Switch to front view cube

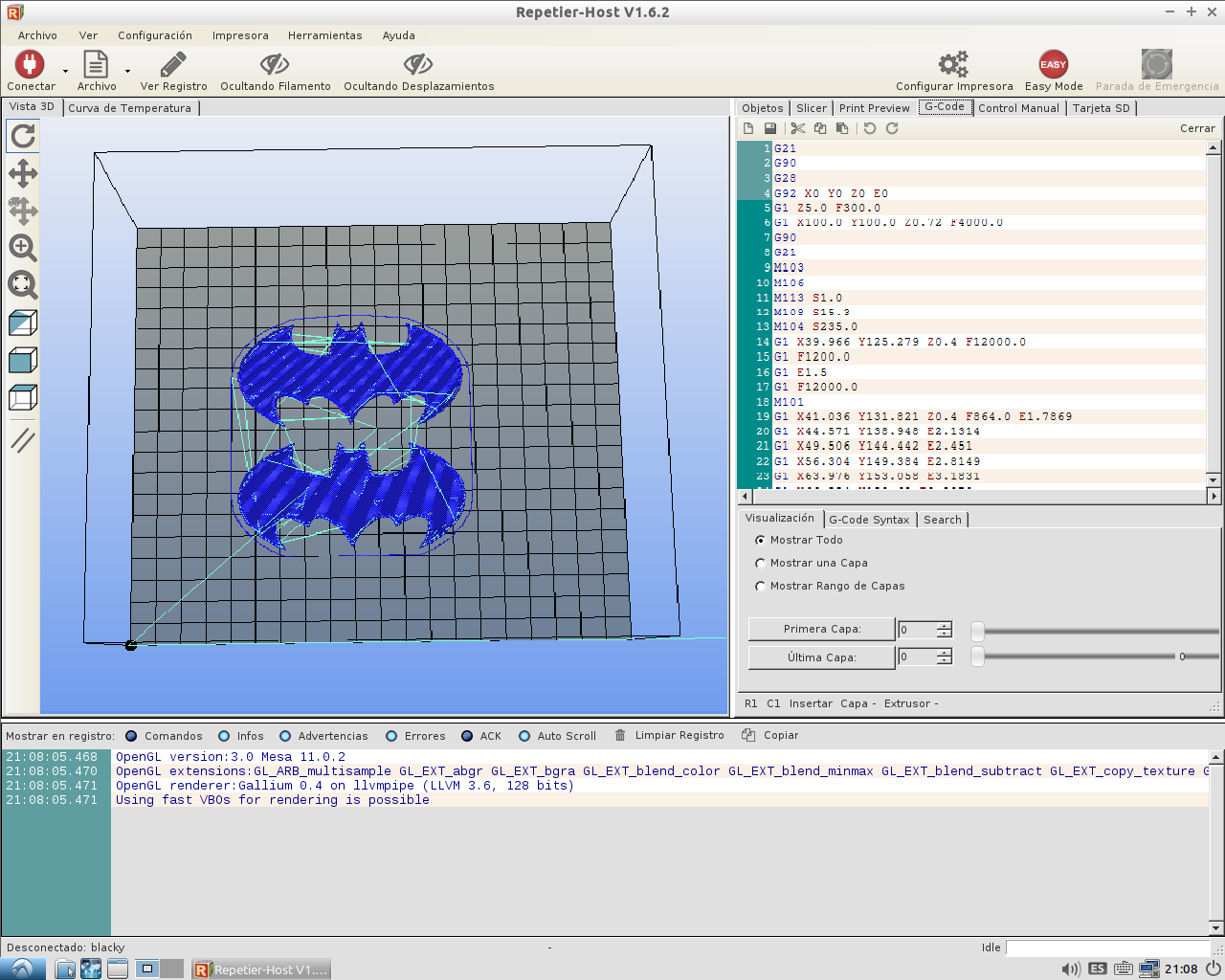[x=23, y=360]
